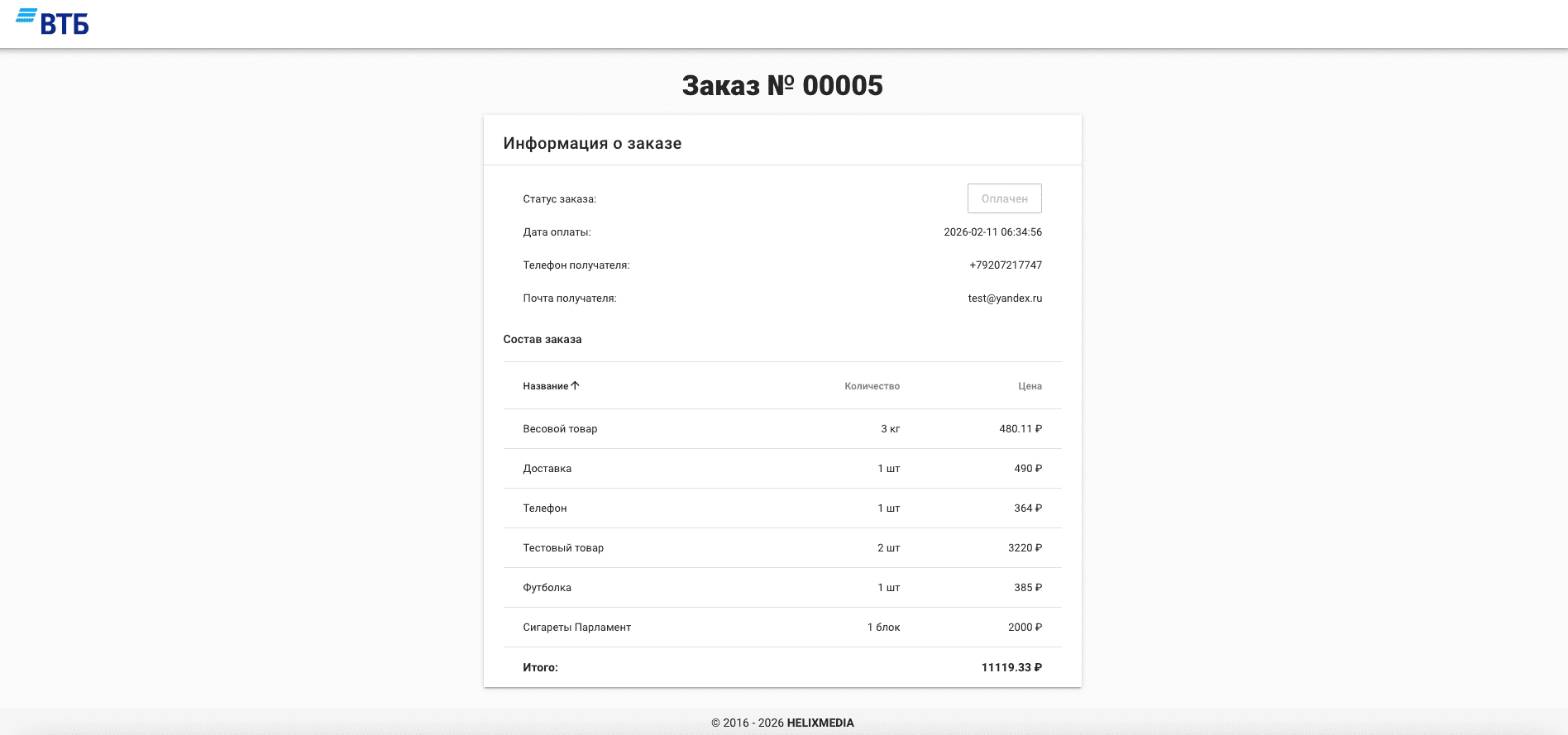This screenshot has width=1568, height=735.
Task: Click the HELIXMEDIA footer link
Action: click(820, 723)
